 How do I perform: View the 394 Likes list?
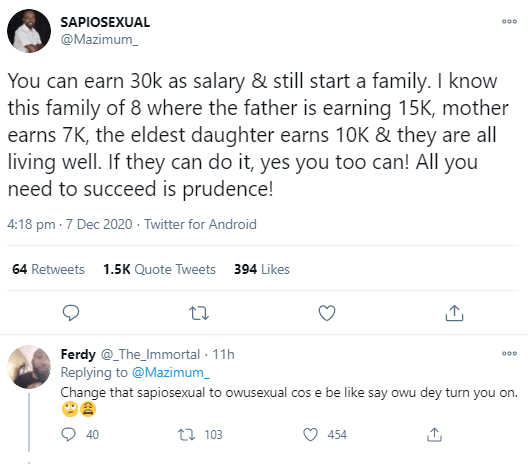click(262, 269)
